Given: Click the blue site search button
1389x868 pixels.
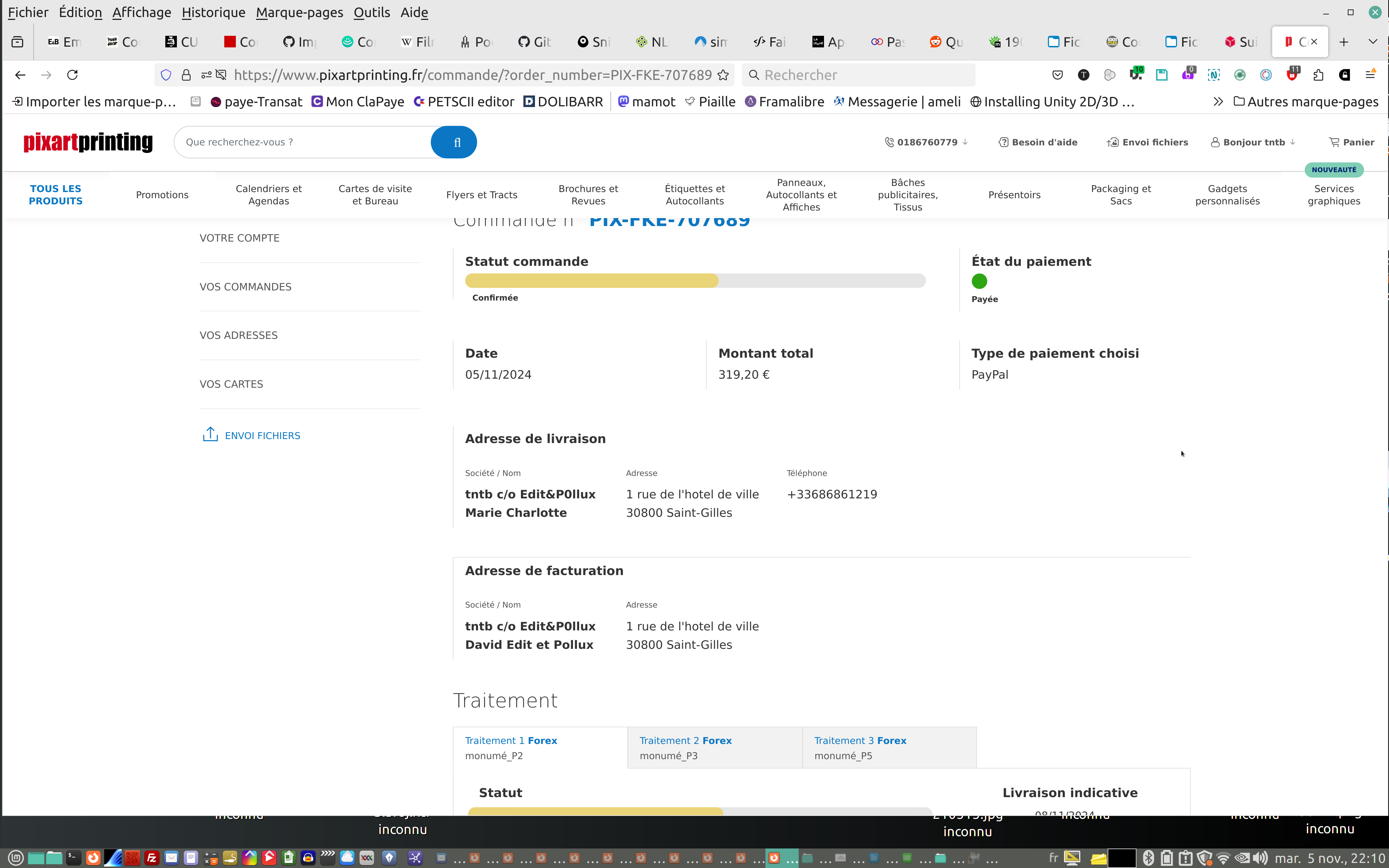Looking at the screenshot, I should point(454,142).
